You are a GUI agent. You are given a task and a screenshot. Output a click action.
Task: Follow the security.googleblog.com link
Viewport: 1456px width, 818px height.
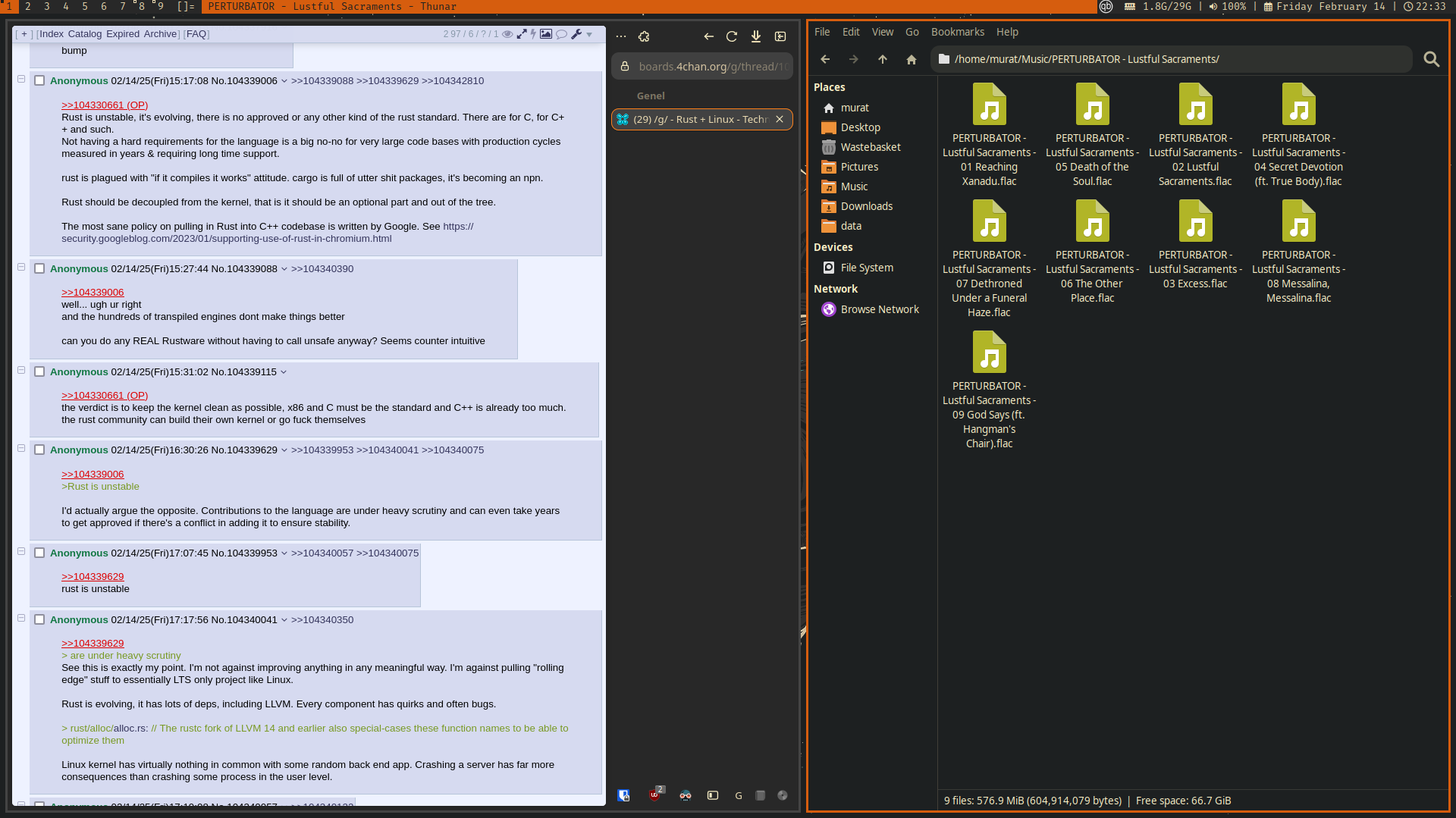click(227, 238)
